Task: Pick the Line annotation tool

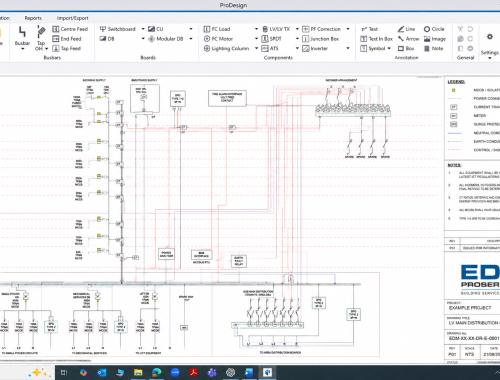Action: (x=406, y=29)
